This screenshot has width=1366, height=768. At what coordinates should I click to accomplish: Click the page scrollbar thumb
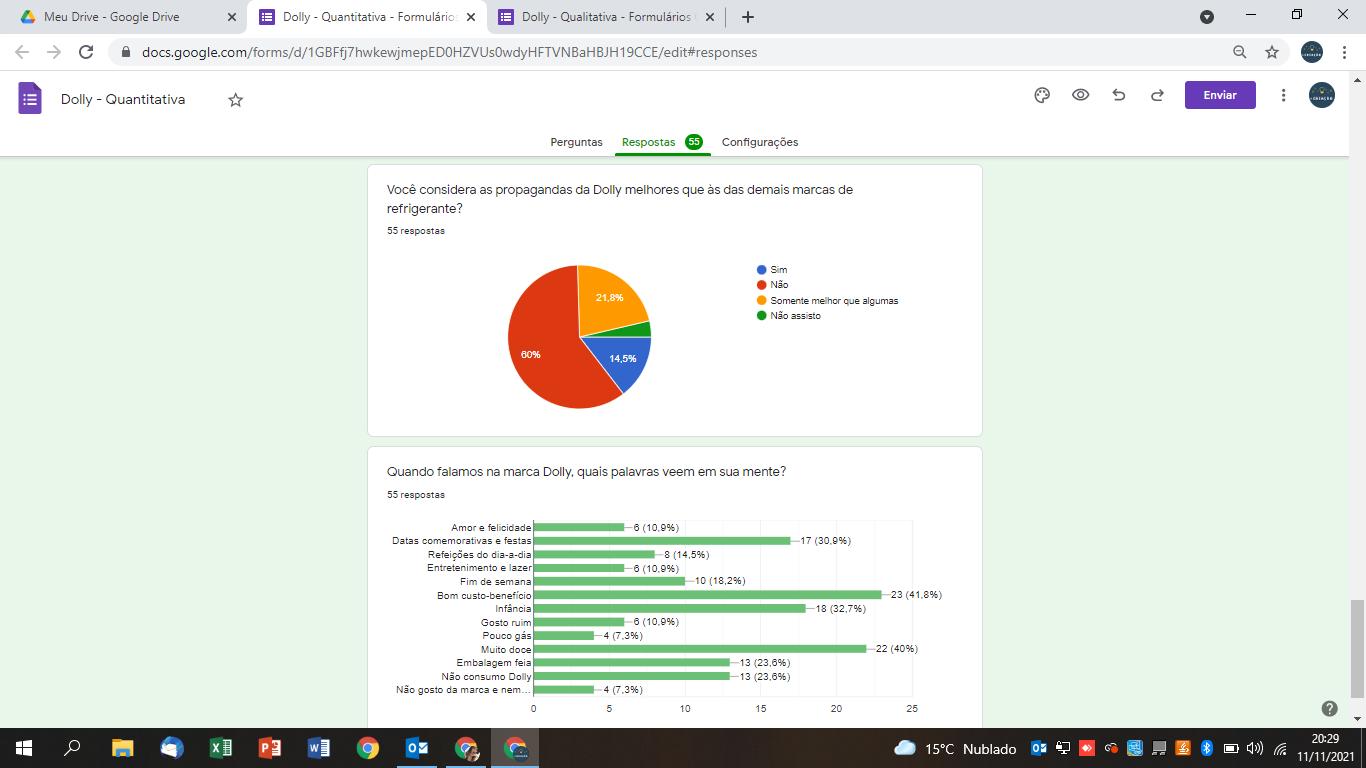pyautogui.click(x=1357, y=650)
